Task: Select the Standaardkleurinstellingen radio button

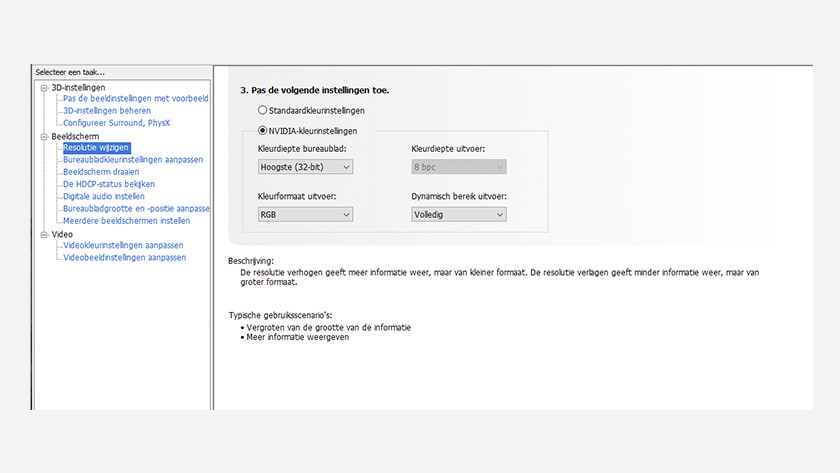Action: 263,110
